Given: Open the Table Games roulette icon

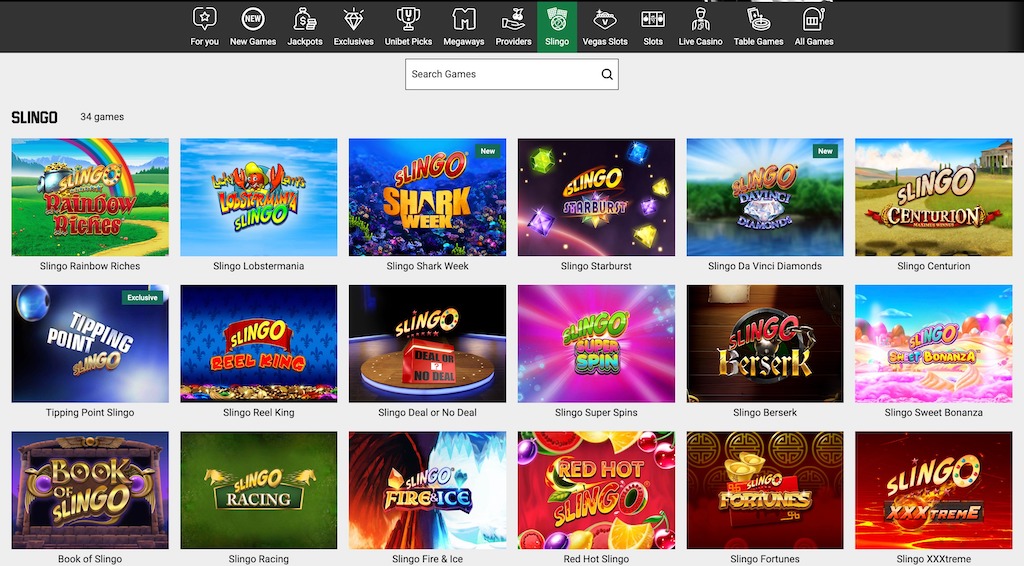Looking at the screenshot, I should [x=758, y=19].
